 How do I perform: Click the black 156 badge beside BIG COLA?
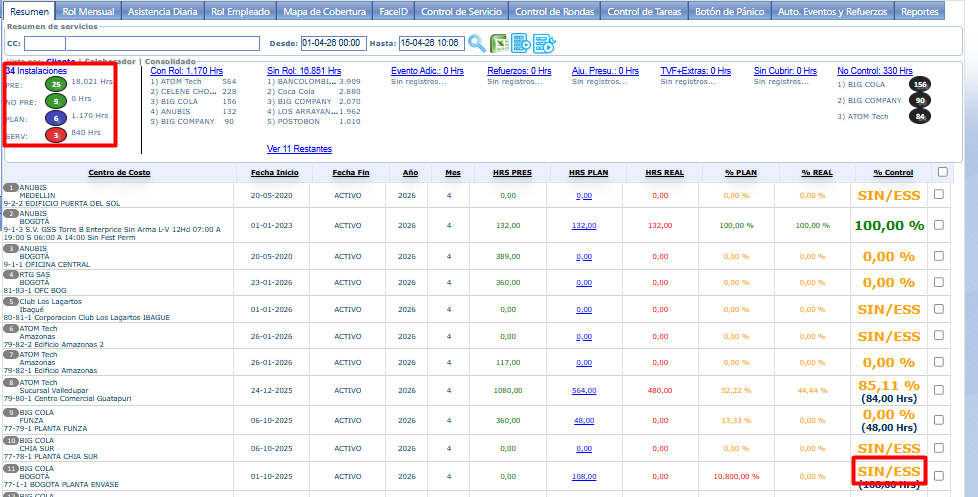pyautogui.click(x=919, y=85)
